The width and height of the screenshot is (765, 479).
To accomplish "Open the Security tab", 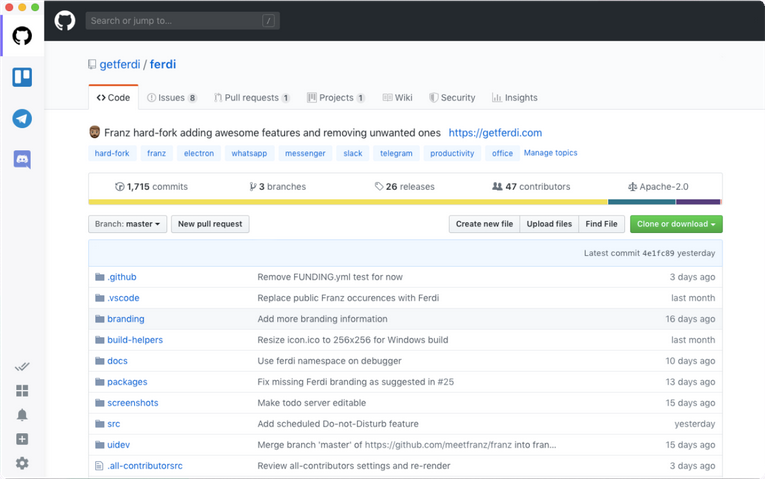I will pos(452,98).
